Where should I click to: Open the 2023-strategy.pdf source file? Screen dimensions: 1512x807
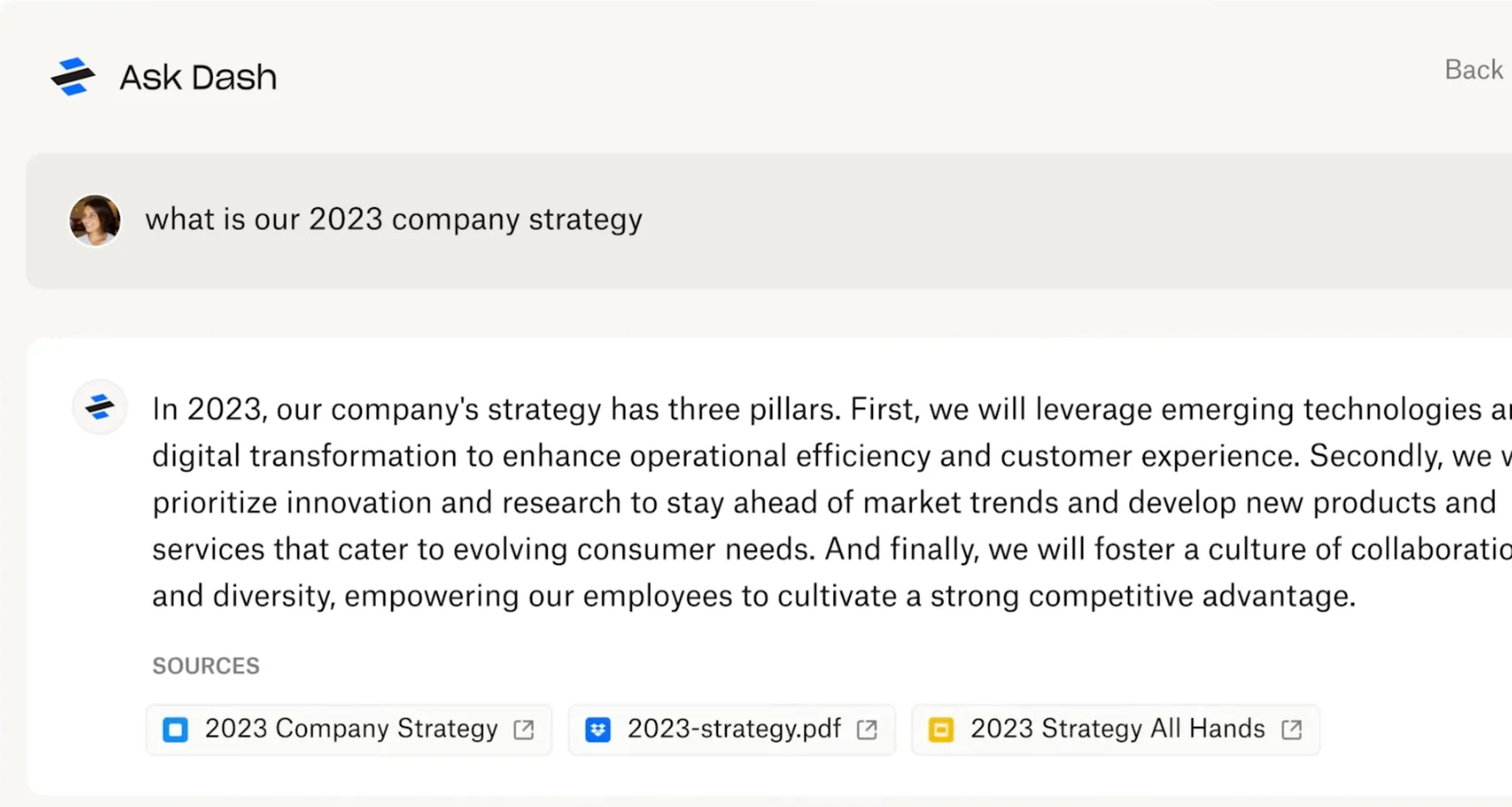tap(732, 730)
